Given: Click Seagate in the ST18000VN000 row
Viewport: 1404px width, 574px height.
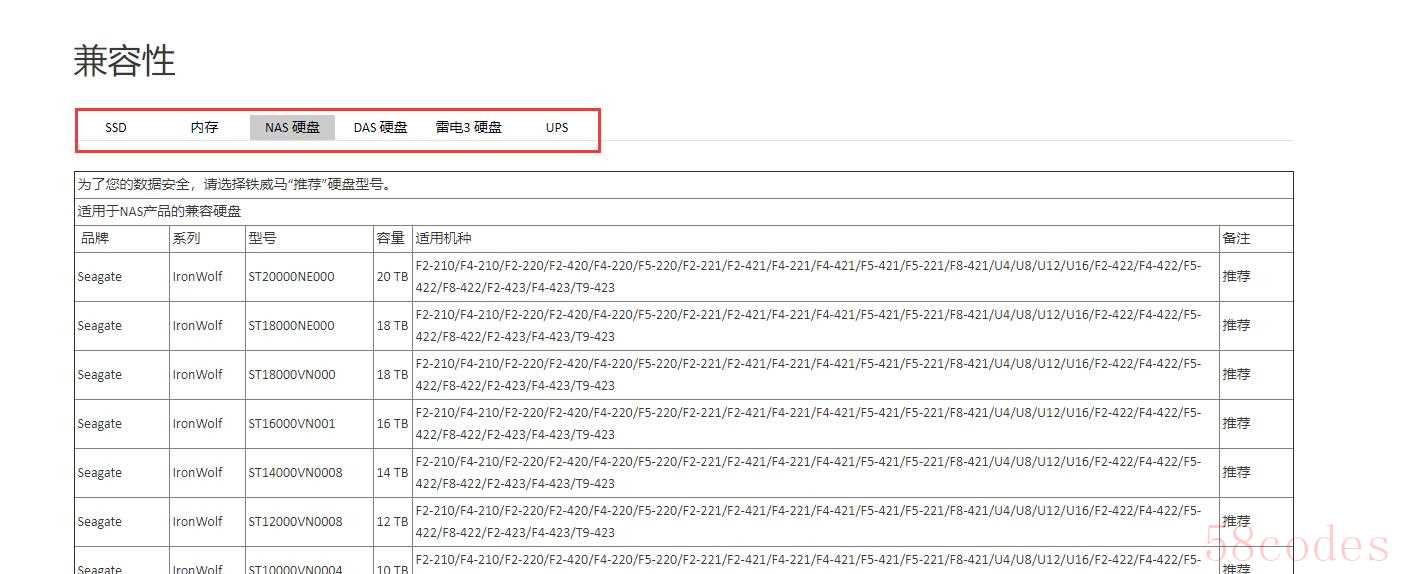Looking at the screenshot, I should click(x=99, y=375).
